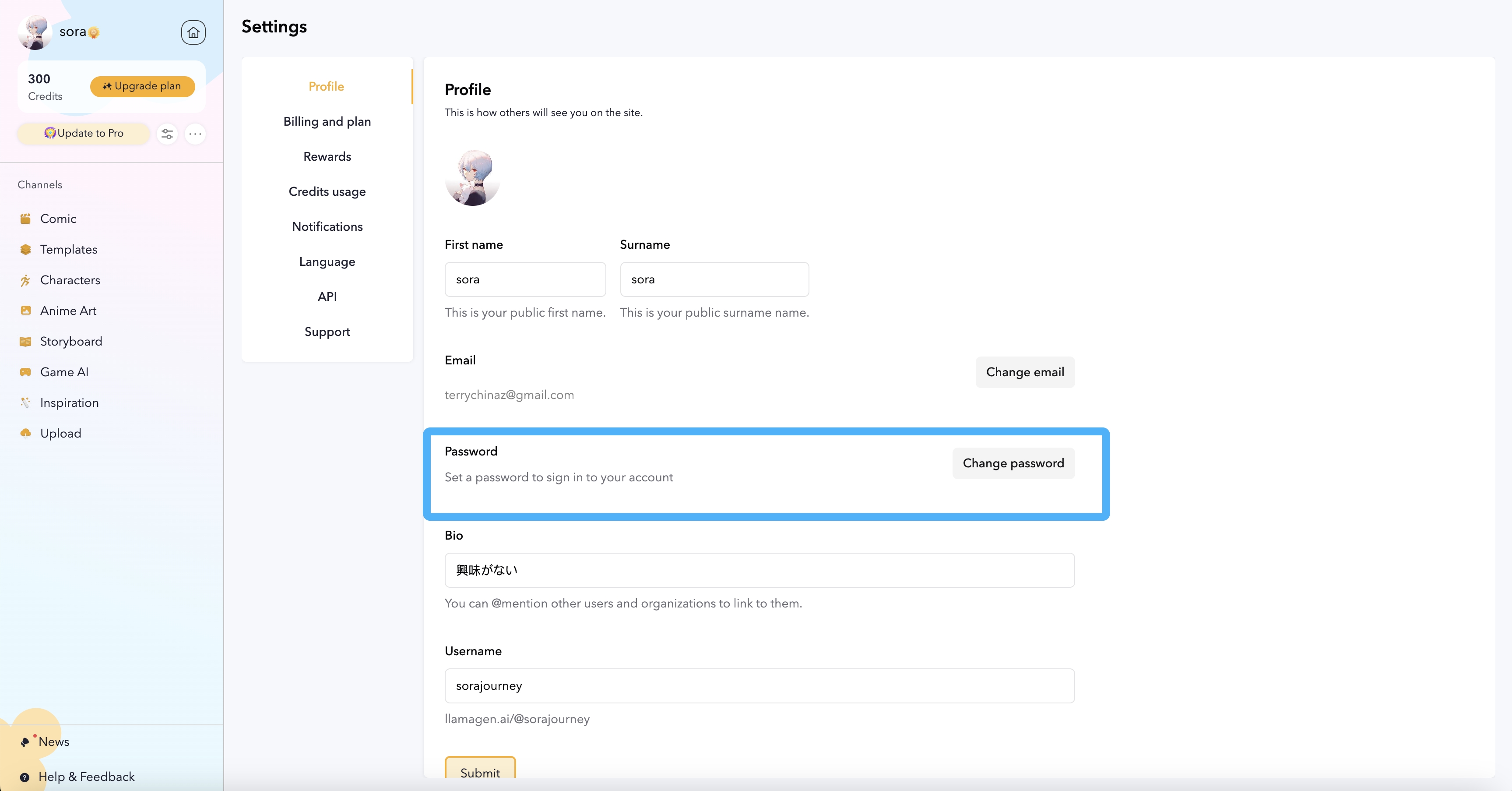This screenshot has width=1512, height=791.
Task: Select the Characters channel
Action: (70, 280)
